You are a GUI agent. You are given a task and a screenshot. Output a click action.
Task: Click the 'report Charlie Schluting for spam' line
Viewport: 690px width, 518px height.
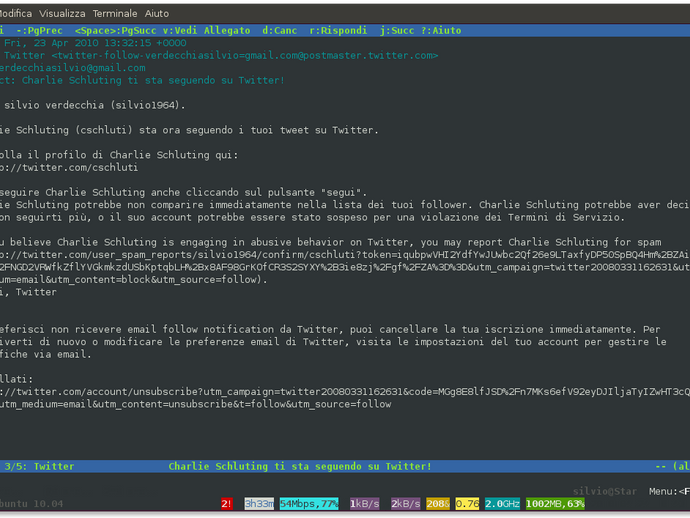331,242
